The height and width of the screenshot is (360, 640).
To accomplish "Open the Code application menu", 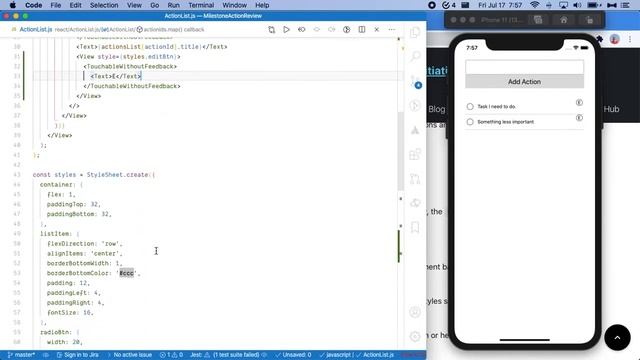I will pos(33,5).
